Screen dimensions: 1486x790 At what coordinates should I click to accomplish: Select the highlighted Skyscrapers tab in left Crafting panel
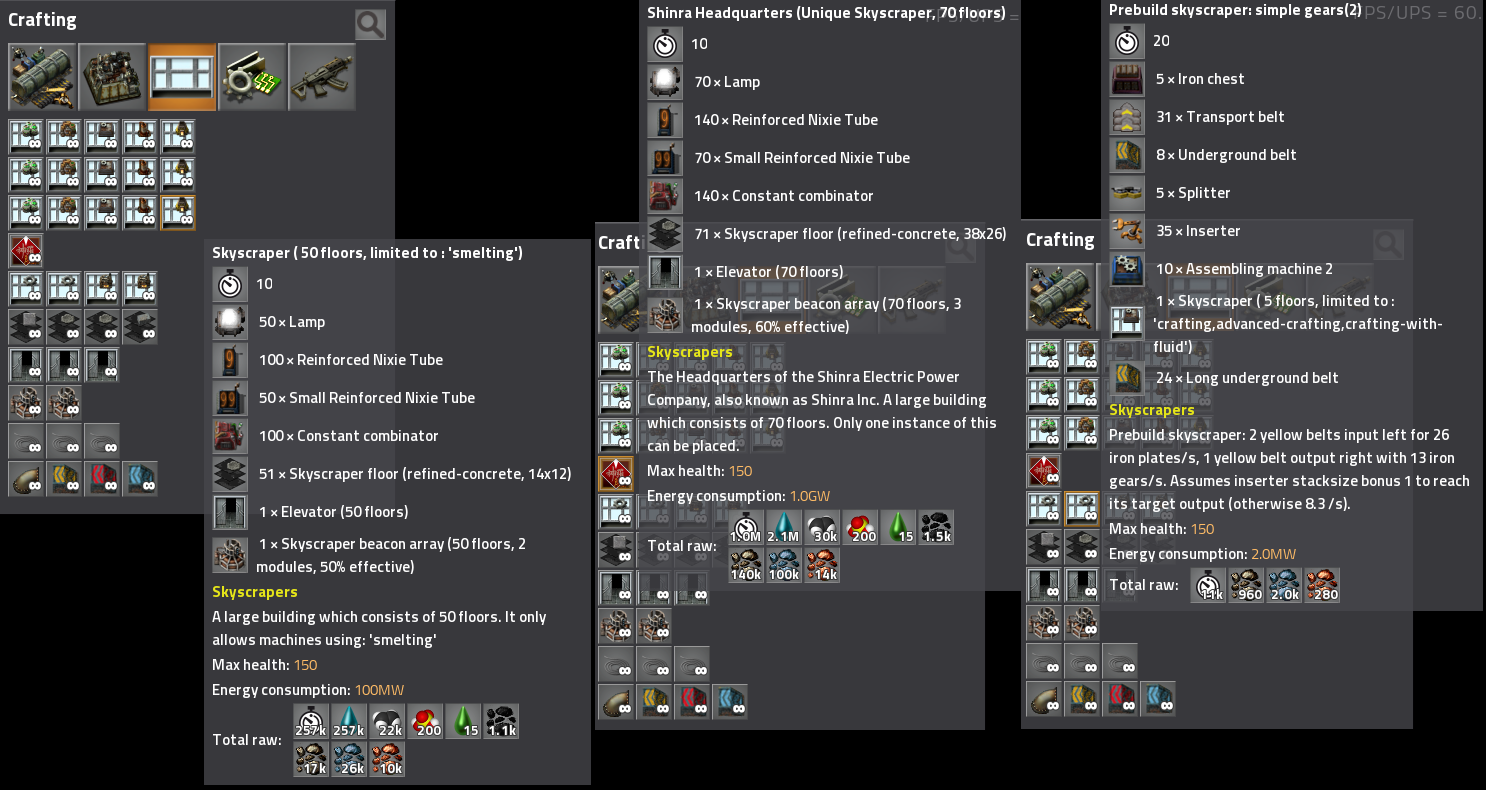pyautogui.click(x=182, y=77)
